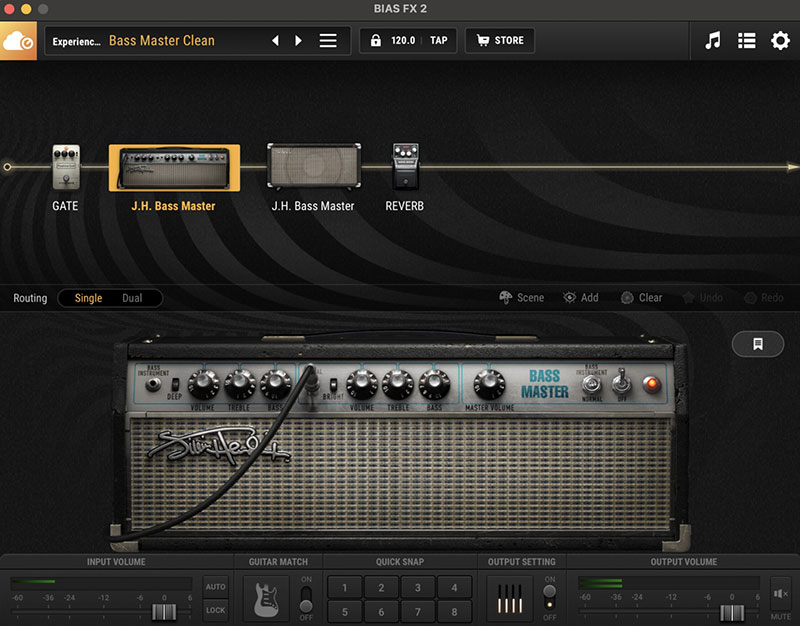Screen dimensions: 800x626
Task: Open the preset list hamburger menu
Action: click(328, 40)
